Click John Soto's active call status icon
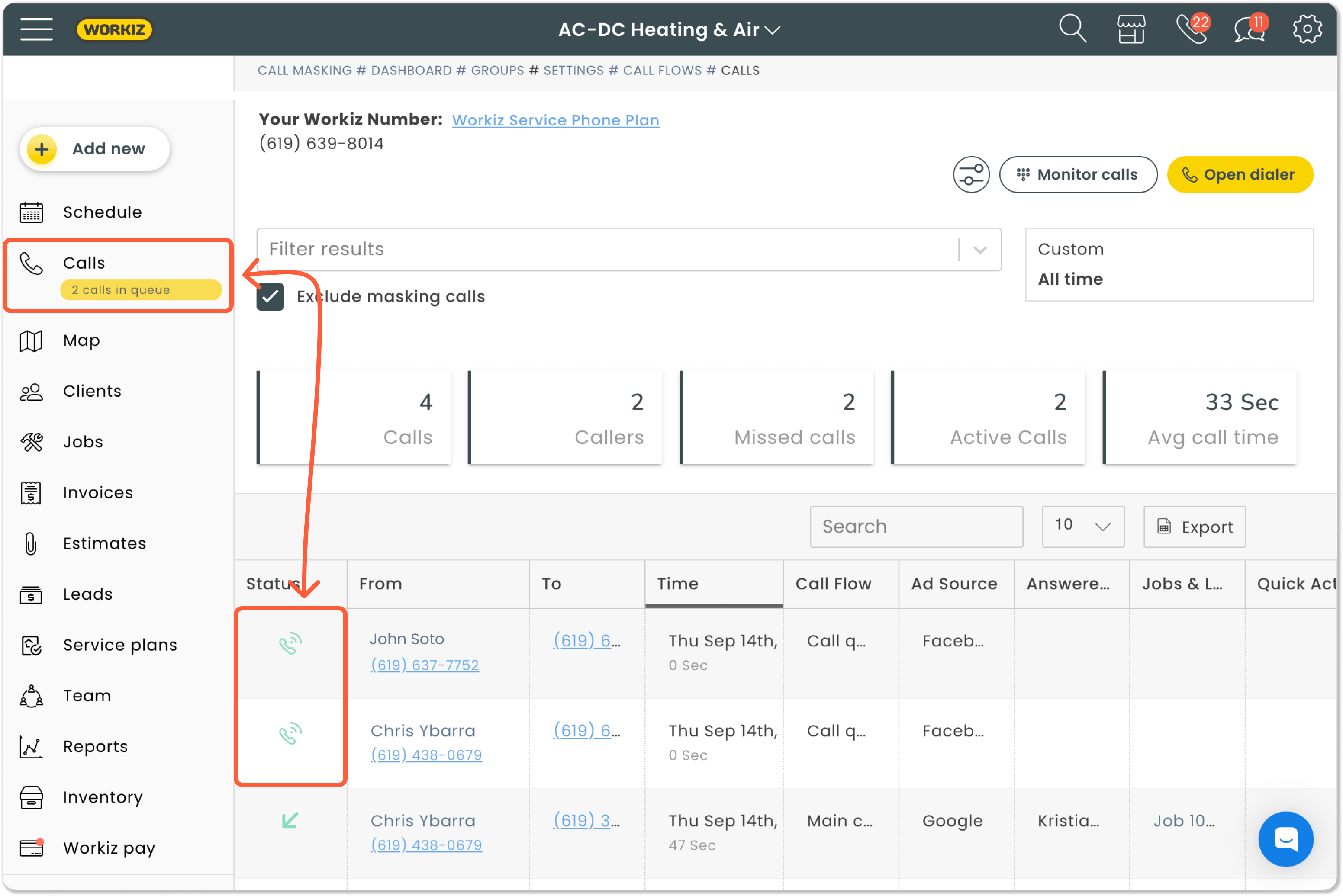The image size is (1343, 896). click(x=290, y=643)
